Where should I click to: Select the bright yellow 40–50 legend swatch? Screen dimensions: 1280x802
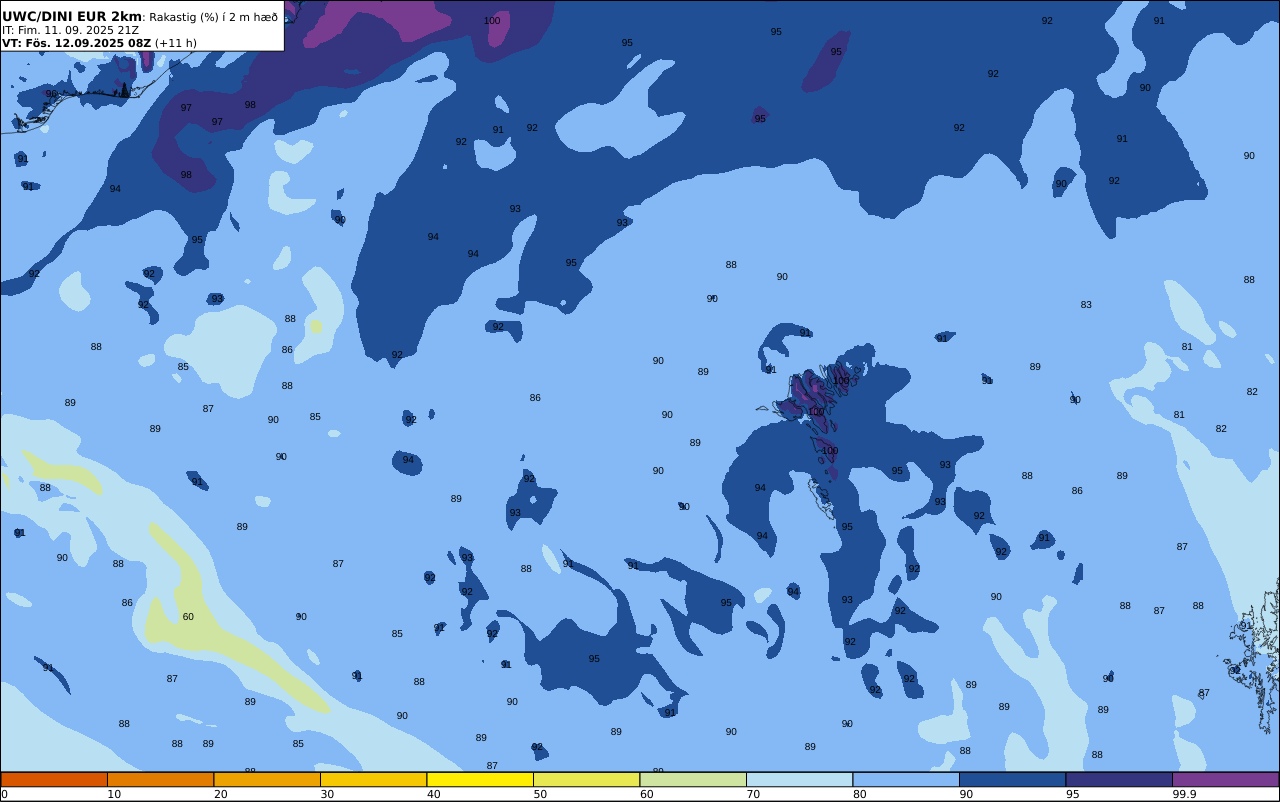click(480, 779)
